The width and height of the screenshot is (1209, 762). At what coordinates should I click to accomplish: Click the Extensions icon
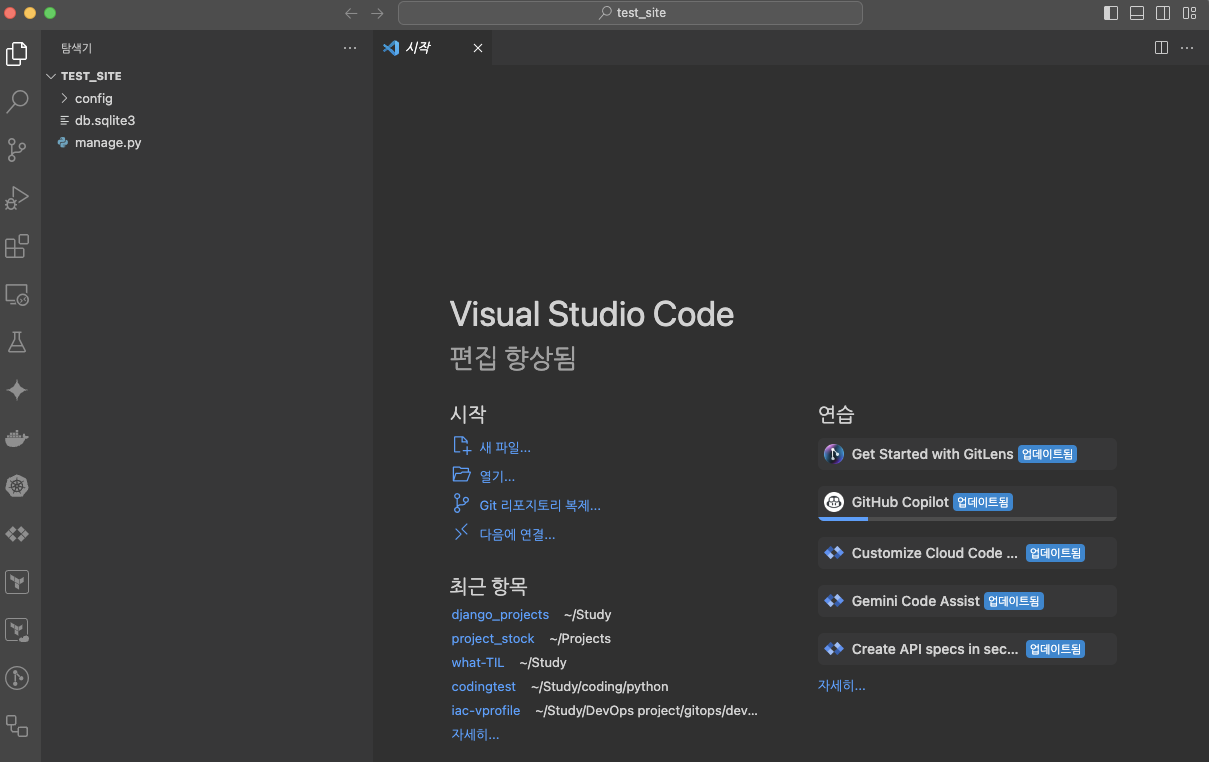point(17,246)
